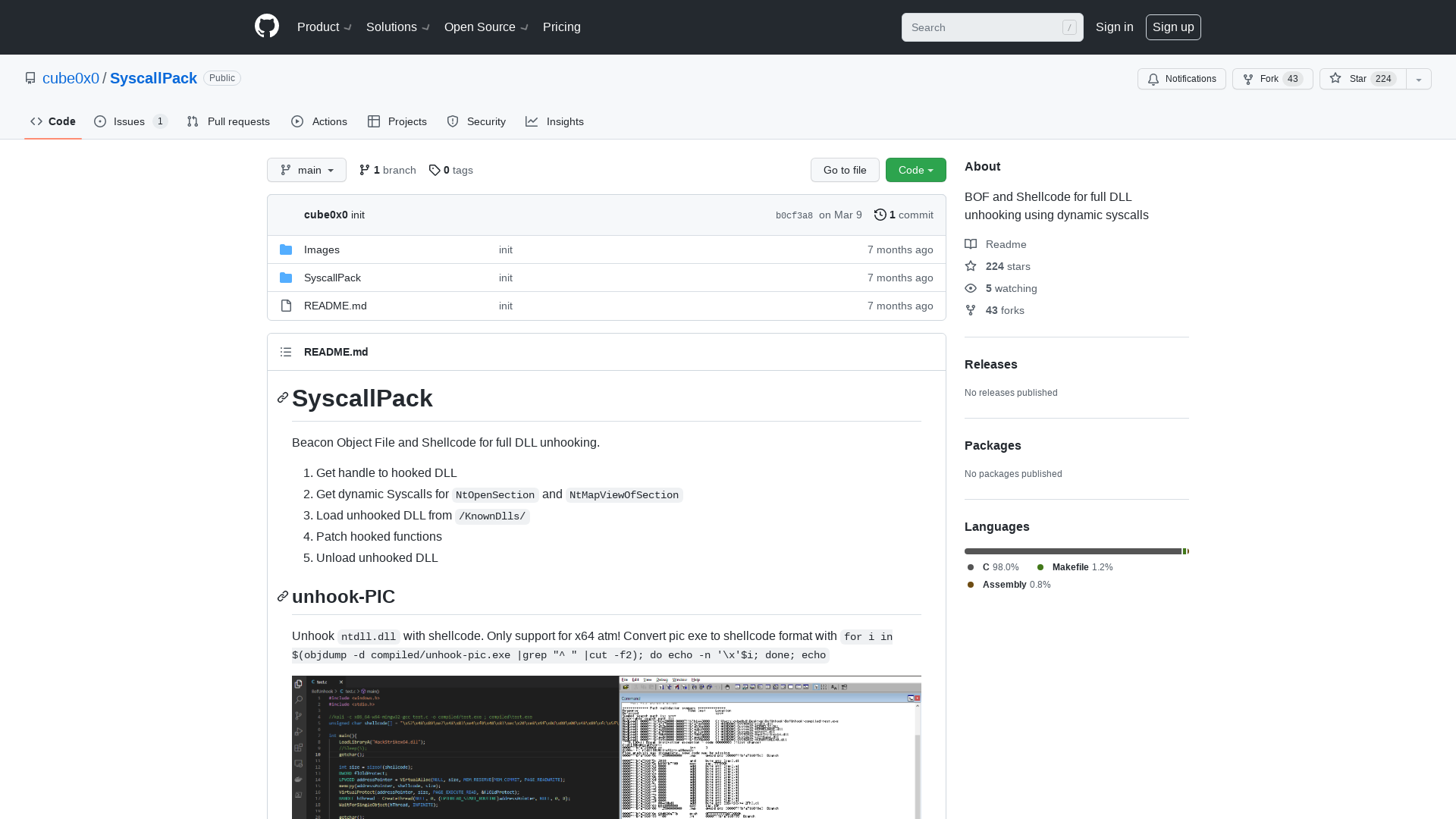Switch to the Code tab
The height and width of the screenshot is (819, 1456).
[x=53, y=121]
